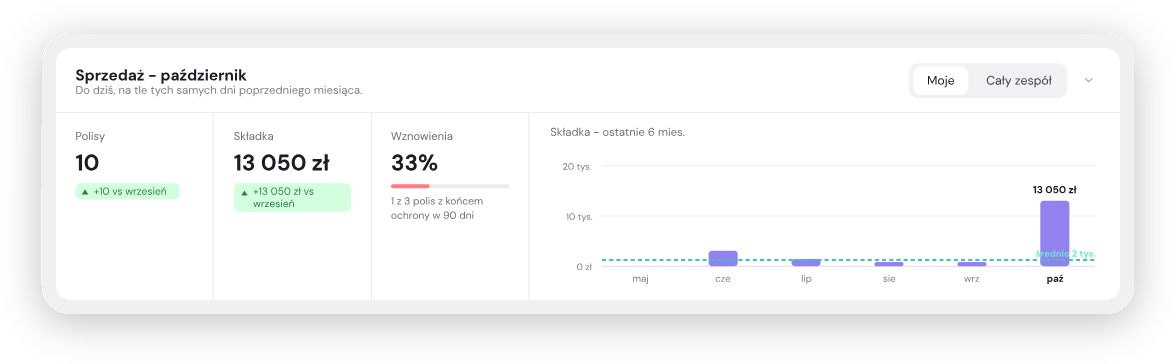Click the '13 050 zł' label above the paź bar
Viewport: 1176px width, 364px height.
point(1054,189)
